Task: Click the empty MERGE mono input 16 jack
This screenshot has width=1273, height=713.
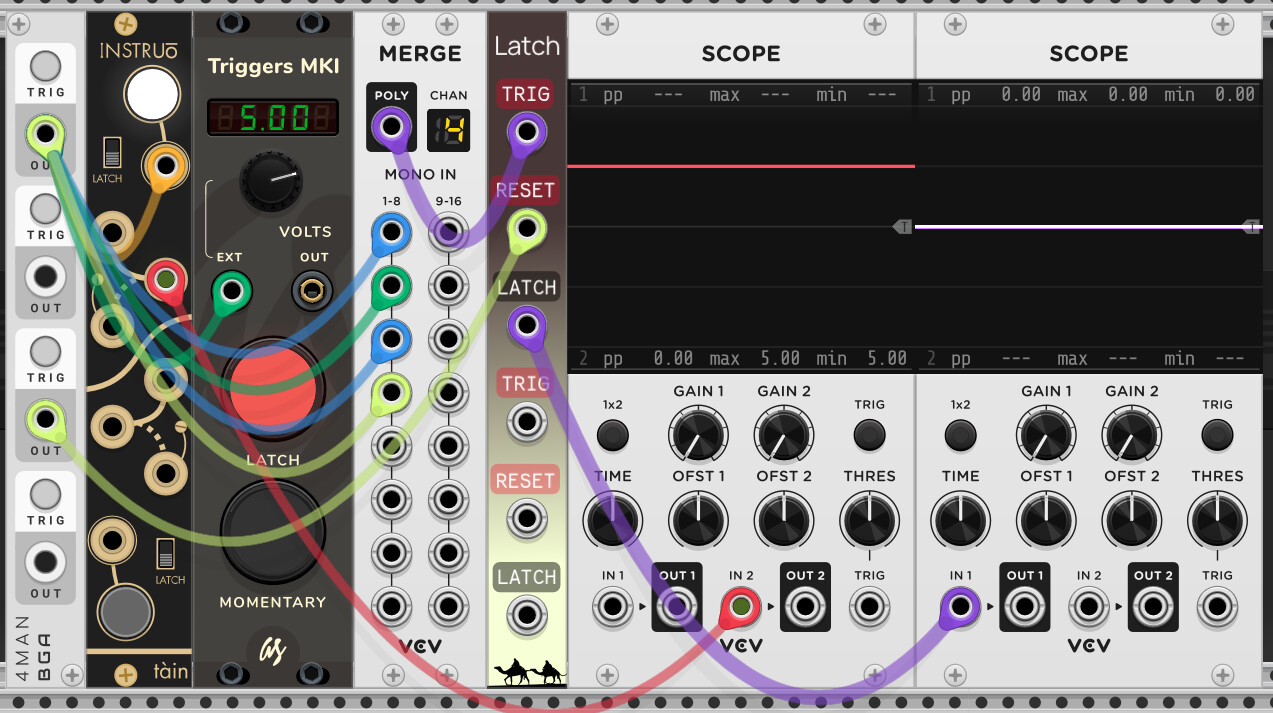Action: [448, 606]
